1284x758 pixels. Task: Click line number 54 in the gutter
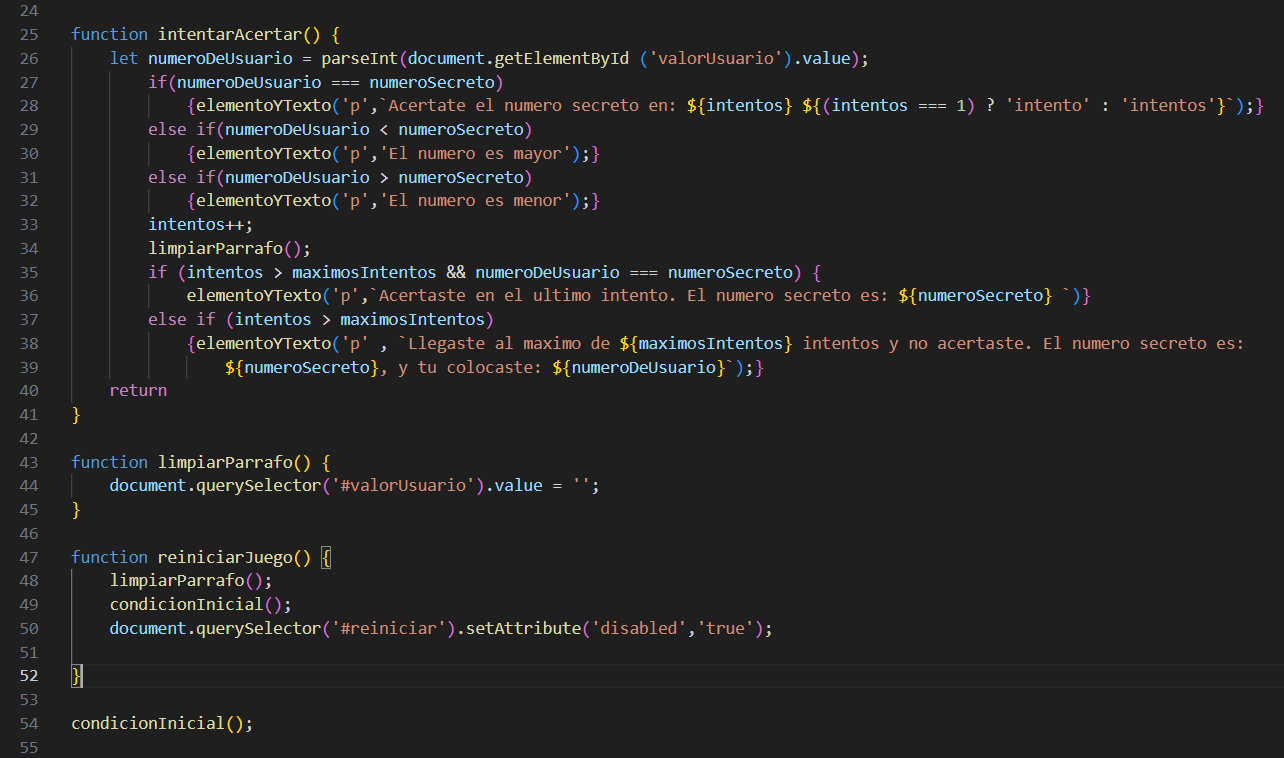pyautogui.click(x=28, y=723)
